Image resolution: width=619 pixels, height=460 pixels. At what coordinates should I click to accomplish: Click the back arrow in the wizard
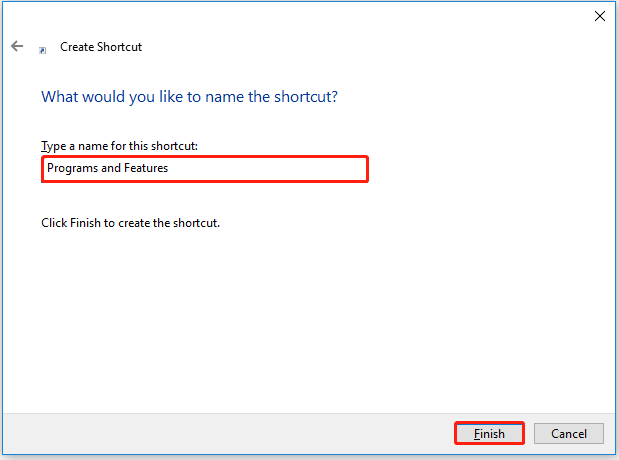pyautogui.click(x=17, y=46)
